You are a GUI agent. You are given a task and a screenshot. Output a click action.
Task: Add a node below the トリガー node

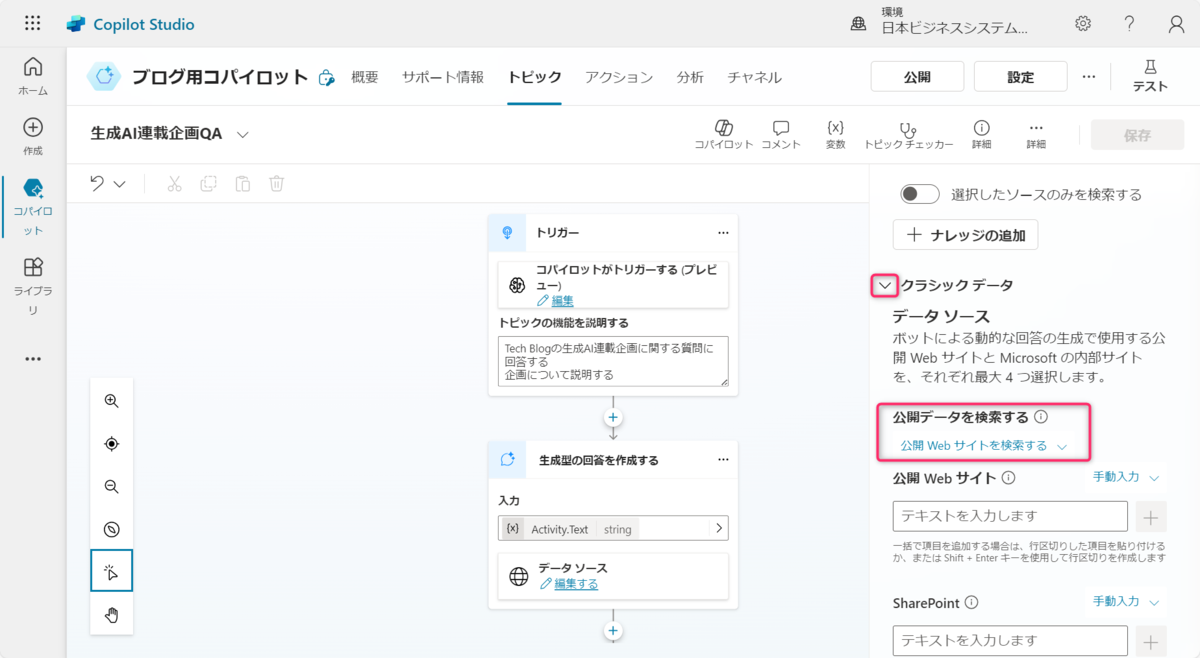coord(613,417)
